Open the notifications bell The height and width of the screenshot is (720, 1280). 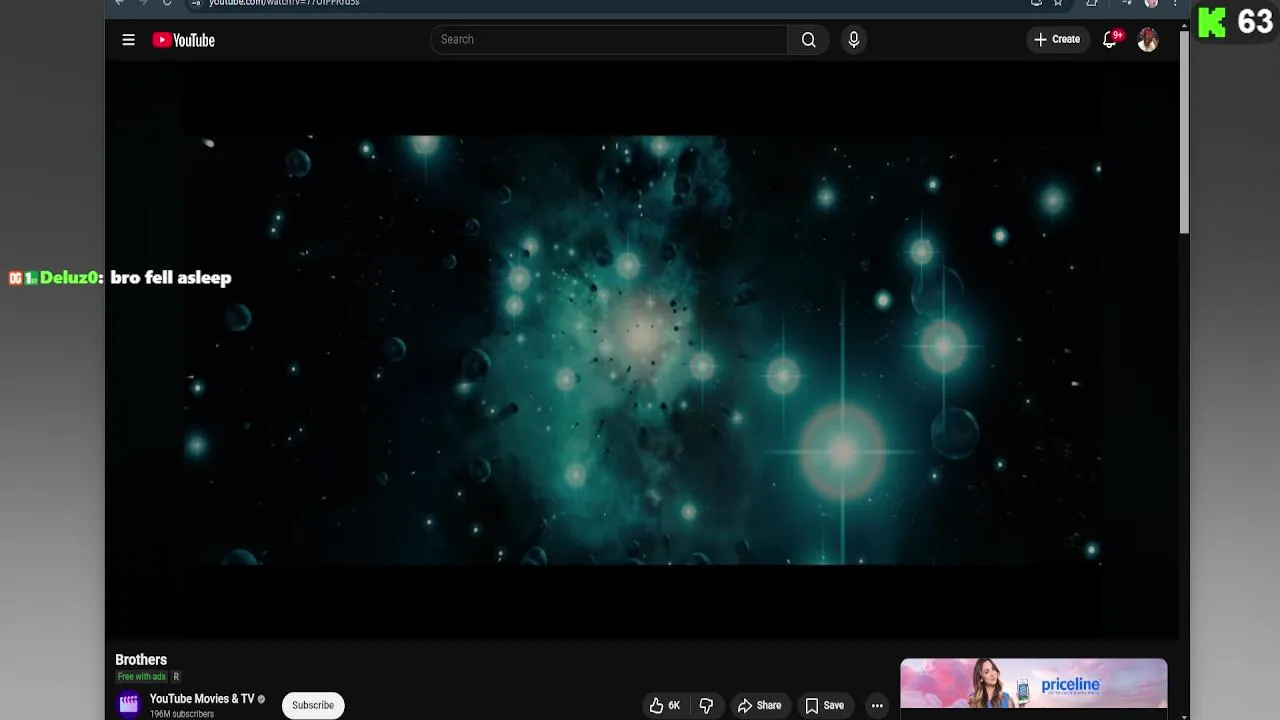tap(1110, 40)
